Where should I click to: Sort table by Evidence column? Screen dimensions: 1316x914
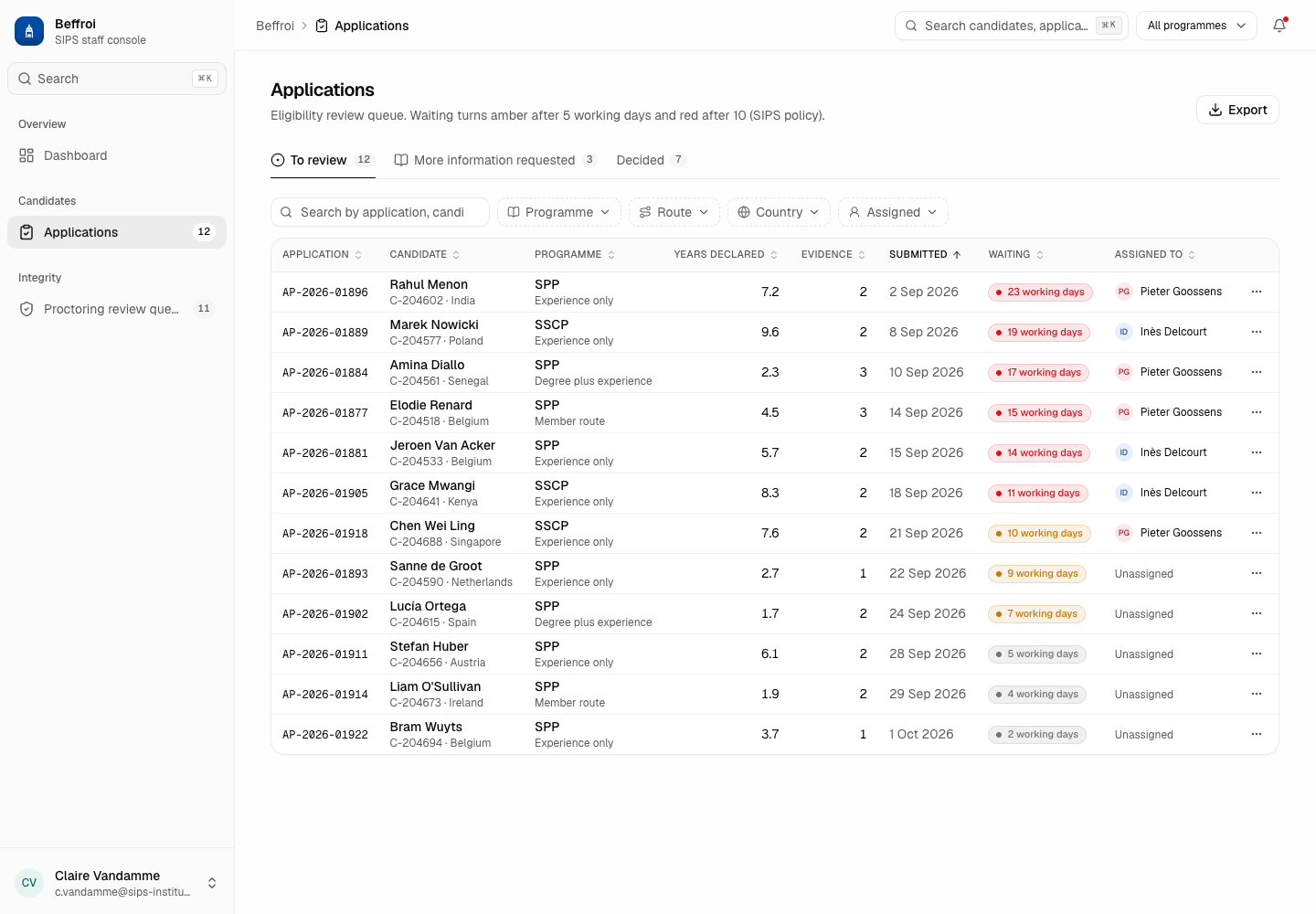click(833, 255)
